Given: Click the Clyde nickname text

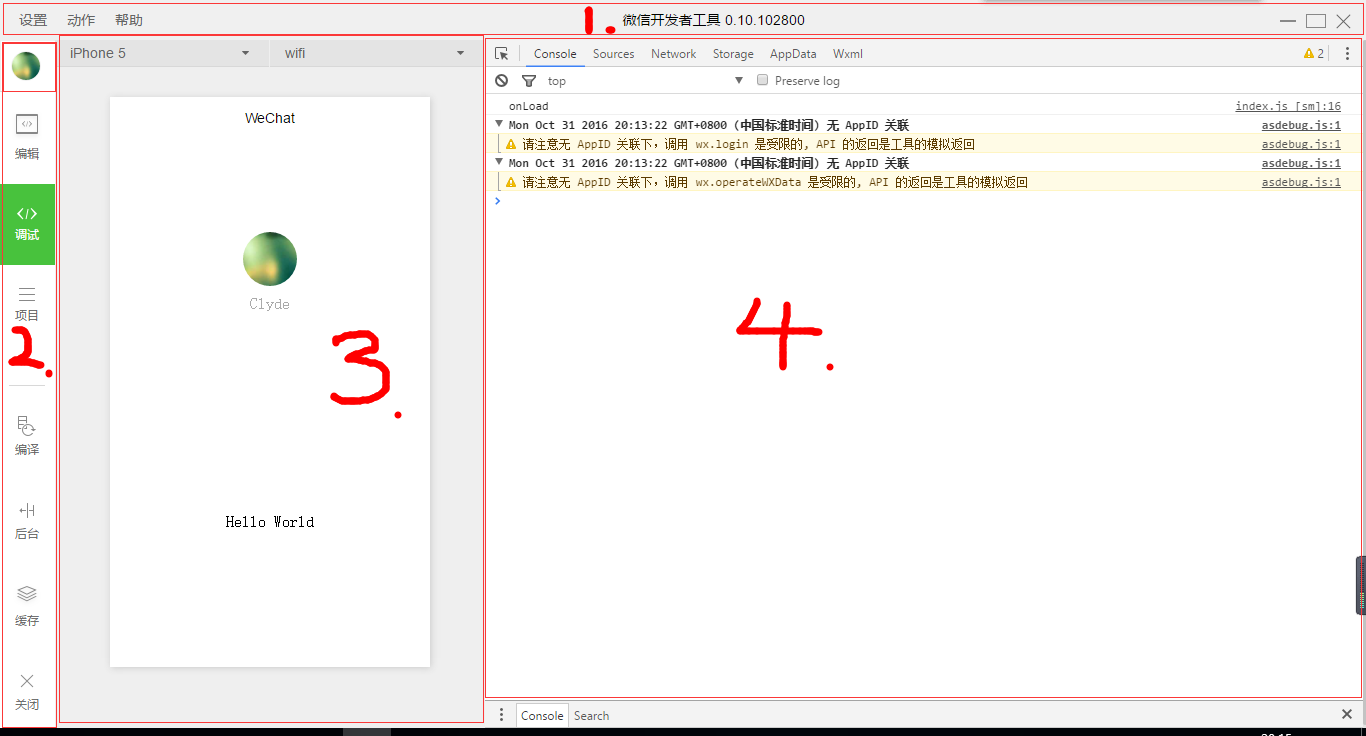Looking at the screenshot, I should pyautogui.click(x=270, y=304).
